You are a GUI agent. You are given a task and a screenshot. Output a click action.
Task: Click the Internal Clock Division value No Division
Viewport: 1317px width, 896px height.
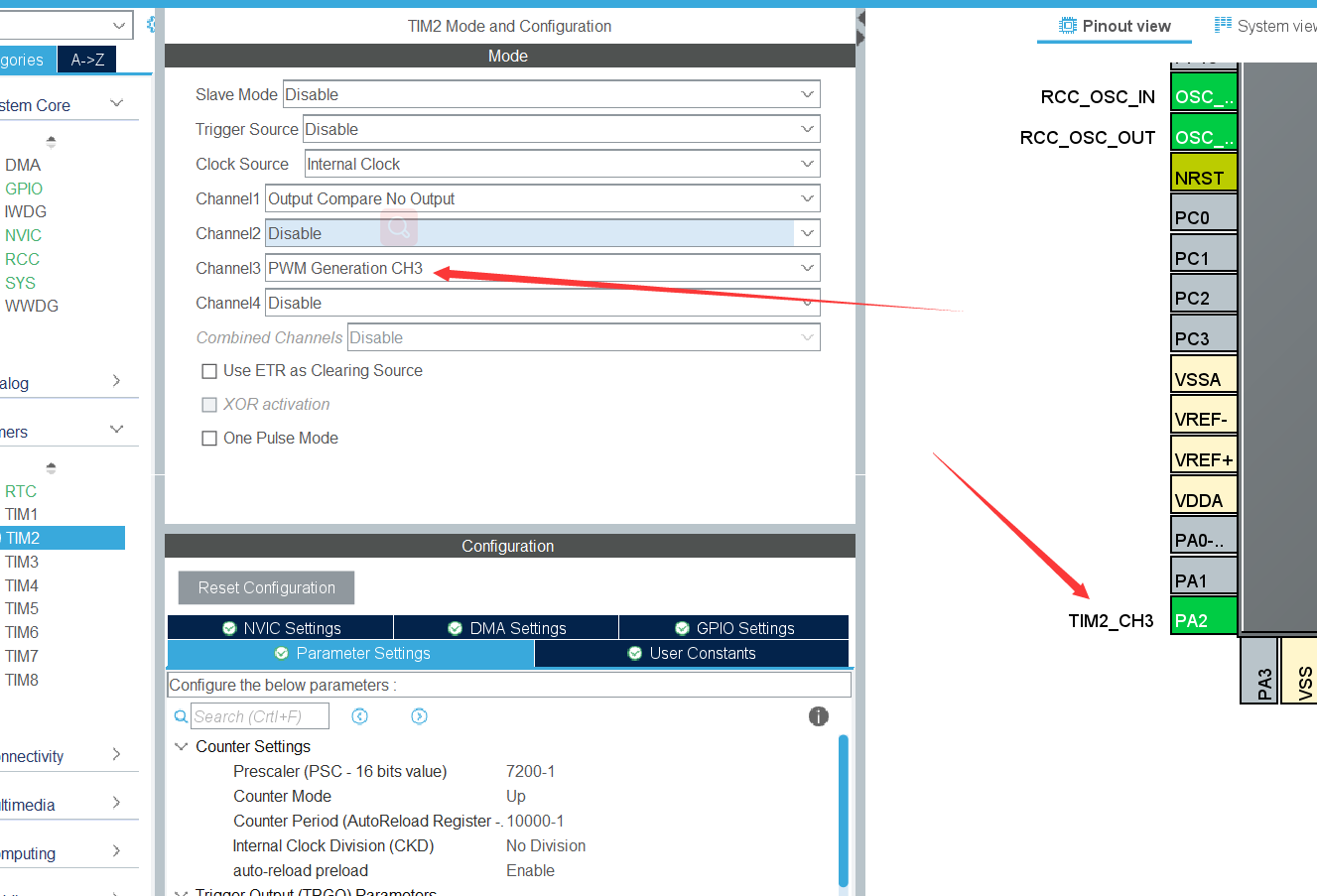pyautogui.click(x=546, y=845)
